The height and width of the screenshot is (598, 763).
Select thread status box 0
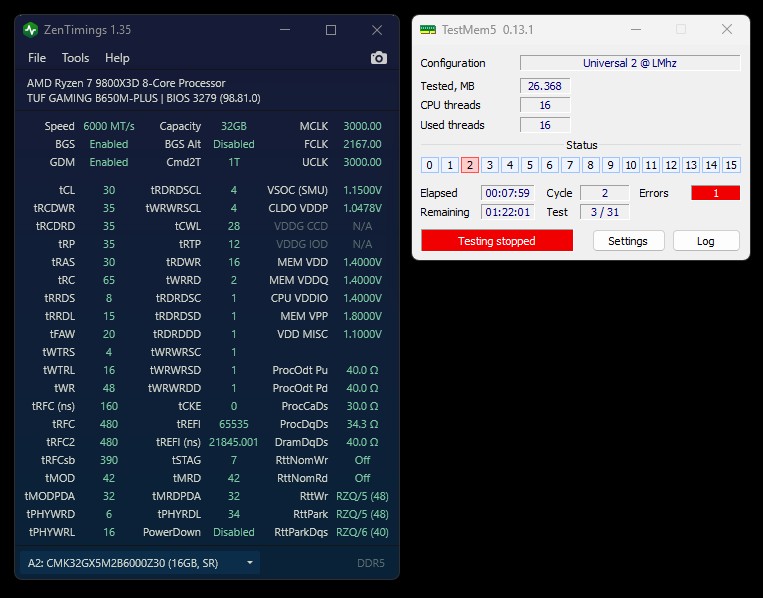(x=429, y=165)
